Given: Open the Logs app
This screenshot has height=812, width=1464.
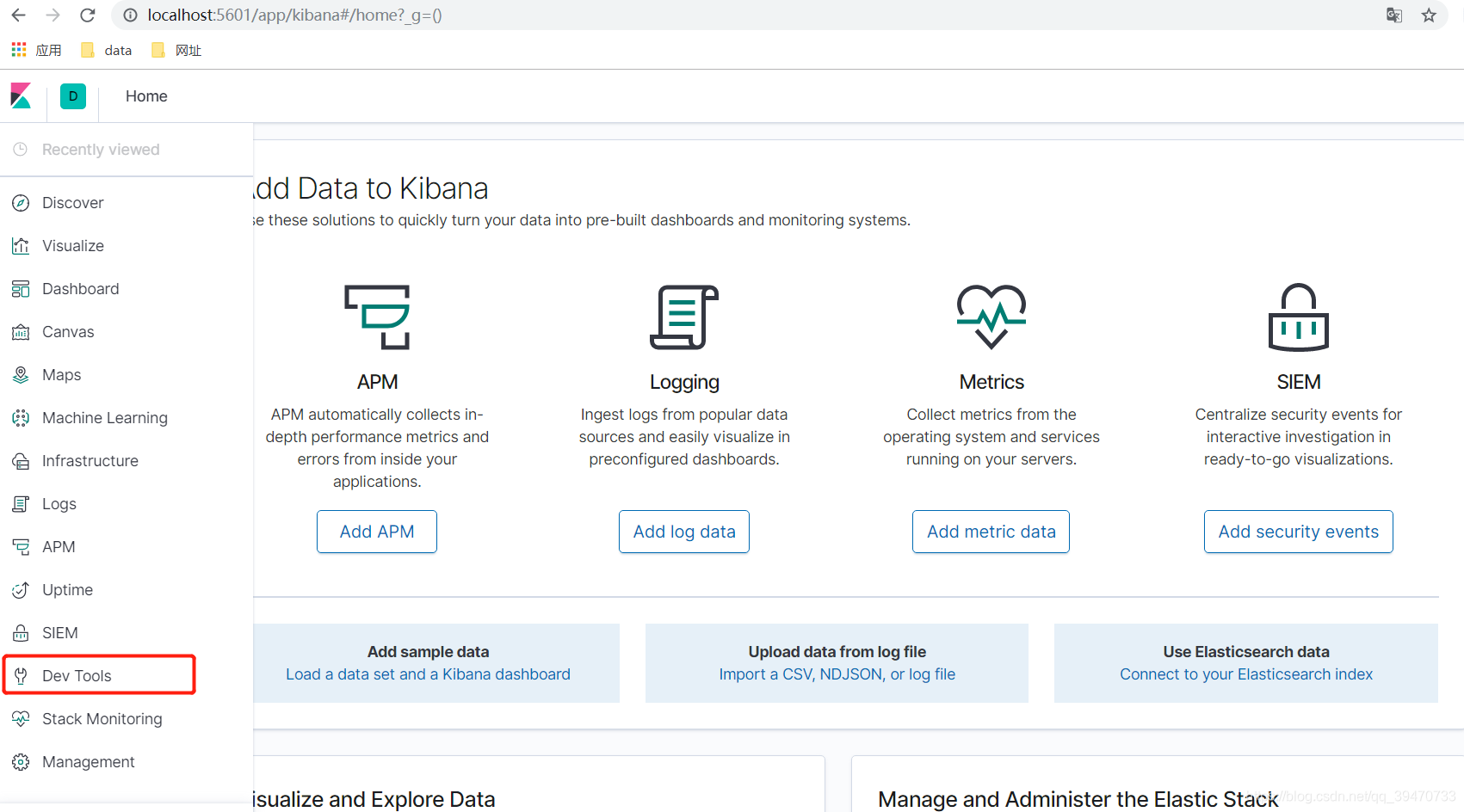Looking at the screenshot, I should [x=59, y=503].
